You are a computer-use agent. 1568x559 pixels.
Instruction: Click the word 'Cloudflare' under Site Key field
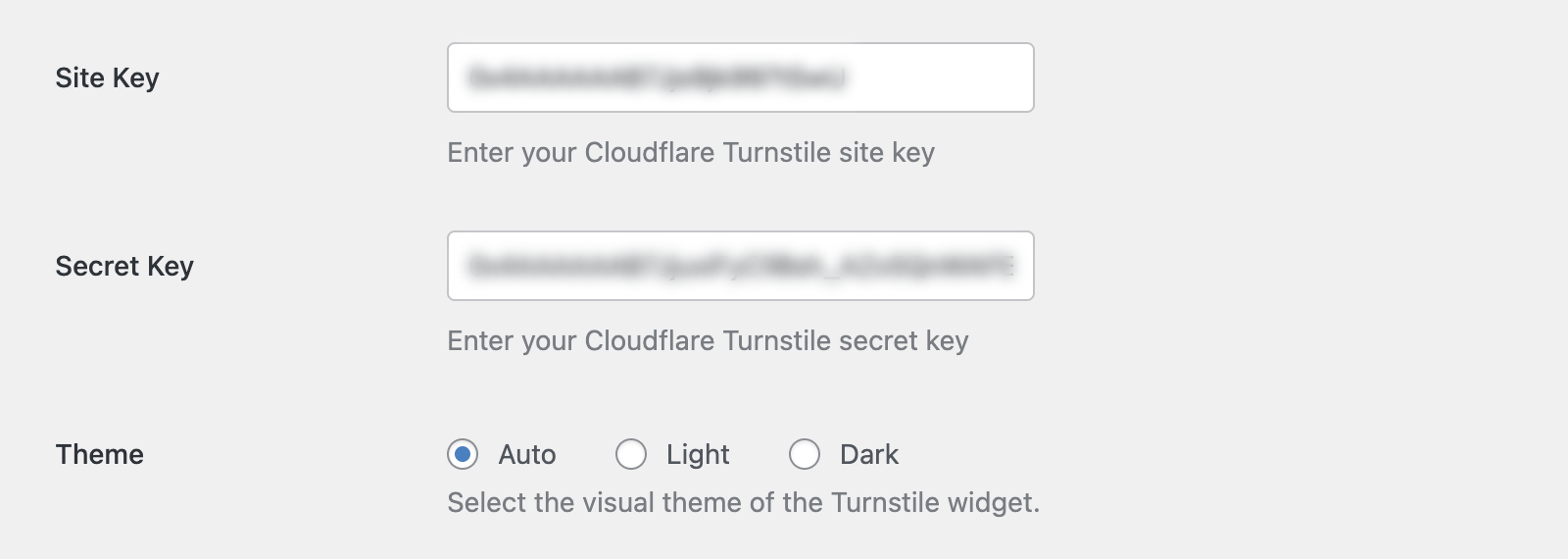[649, 153]
